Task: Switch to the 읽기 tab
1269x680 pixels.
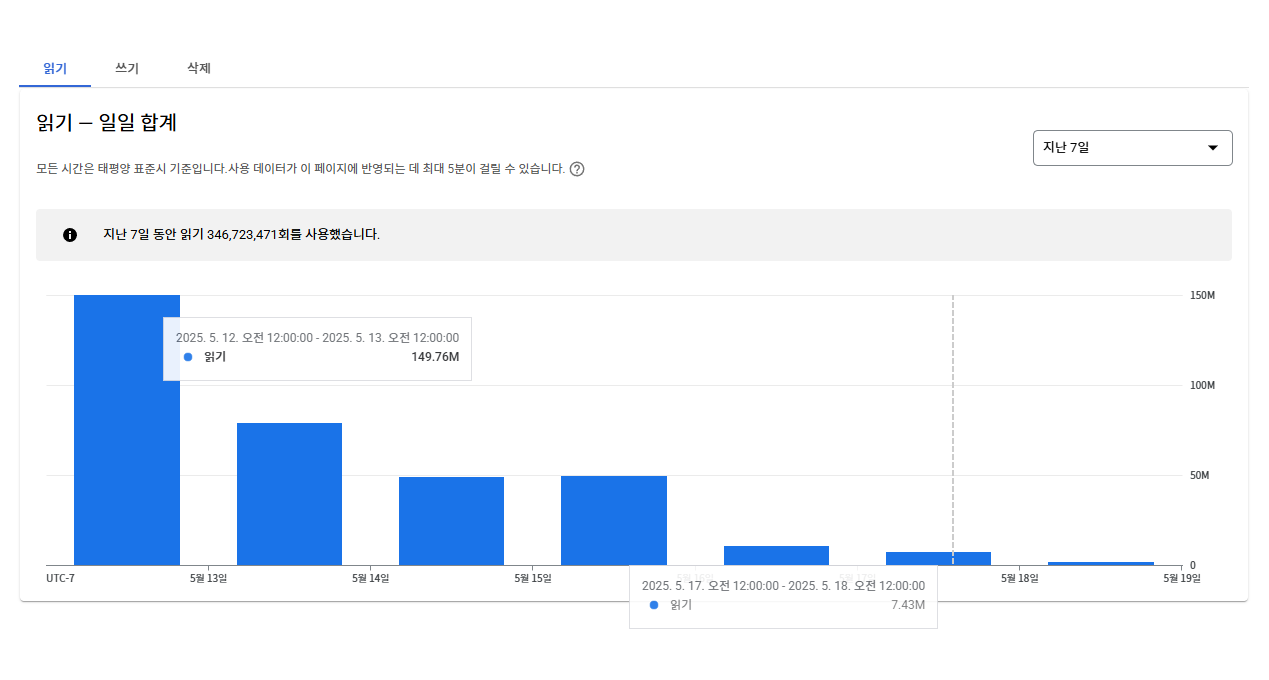Action: pyautogui.click(x=55, y=69)
